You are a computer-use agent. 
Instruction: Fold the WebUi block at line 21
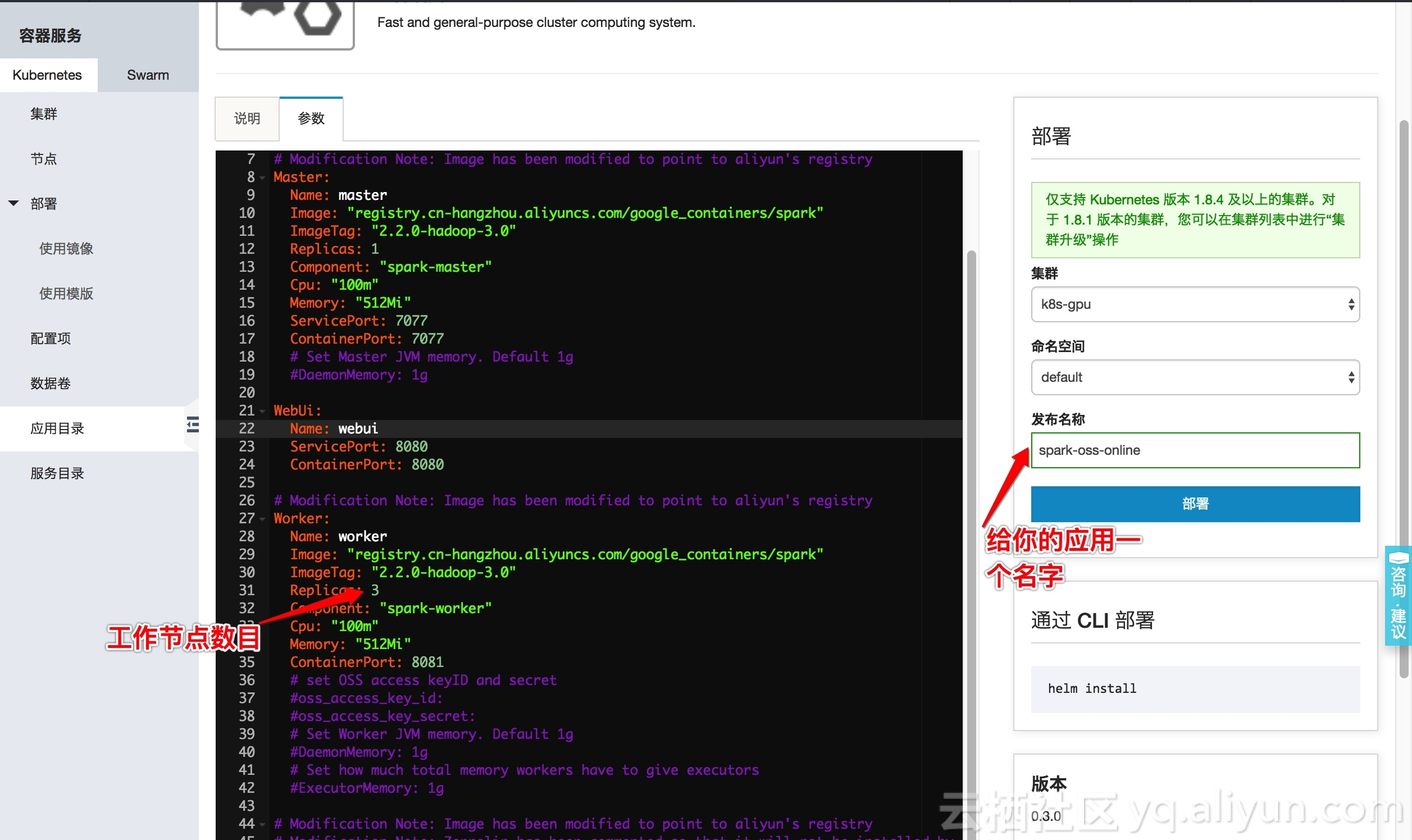(262, 411)
